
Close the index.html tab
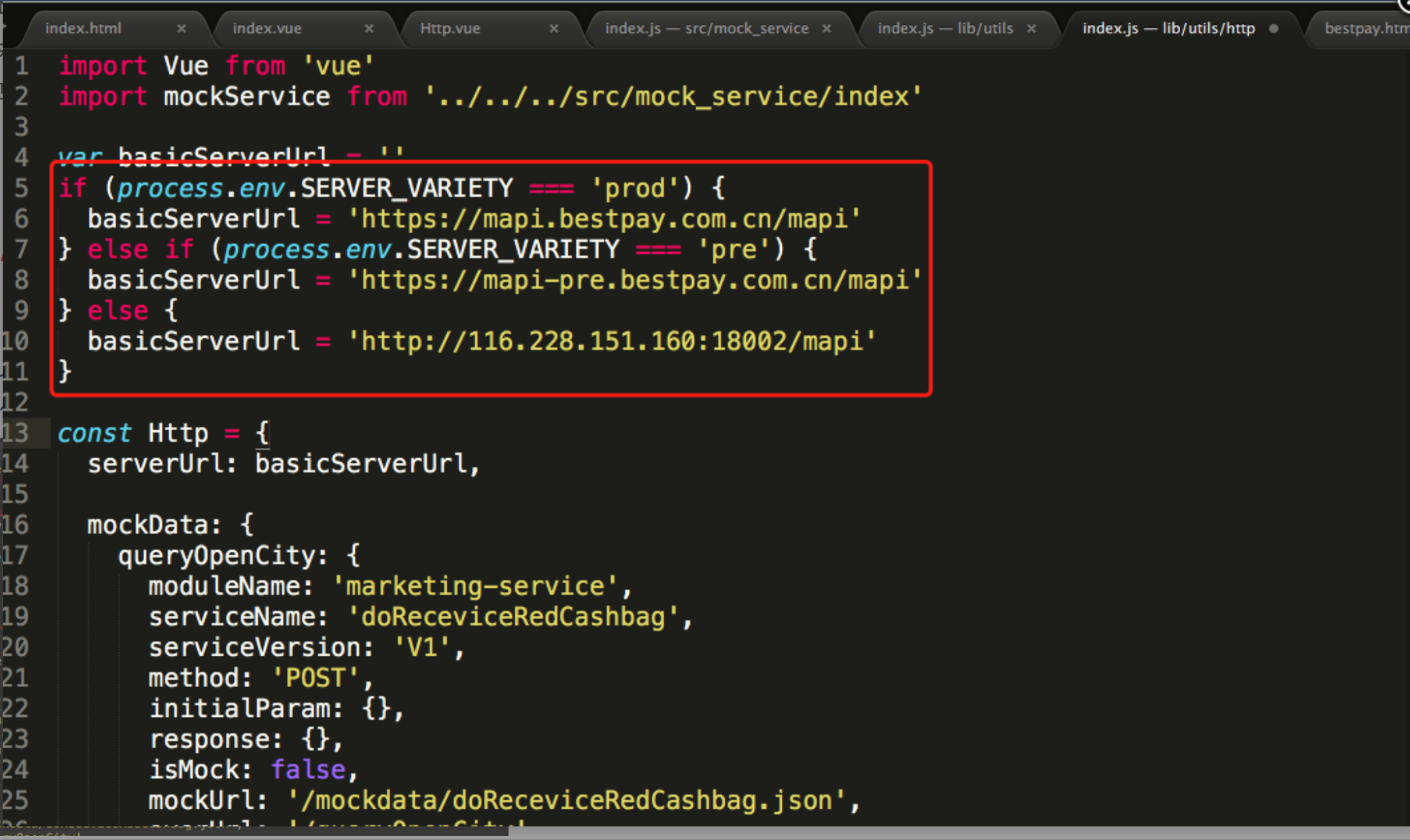click(182, 29)
